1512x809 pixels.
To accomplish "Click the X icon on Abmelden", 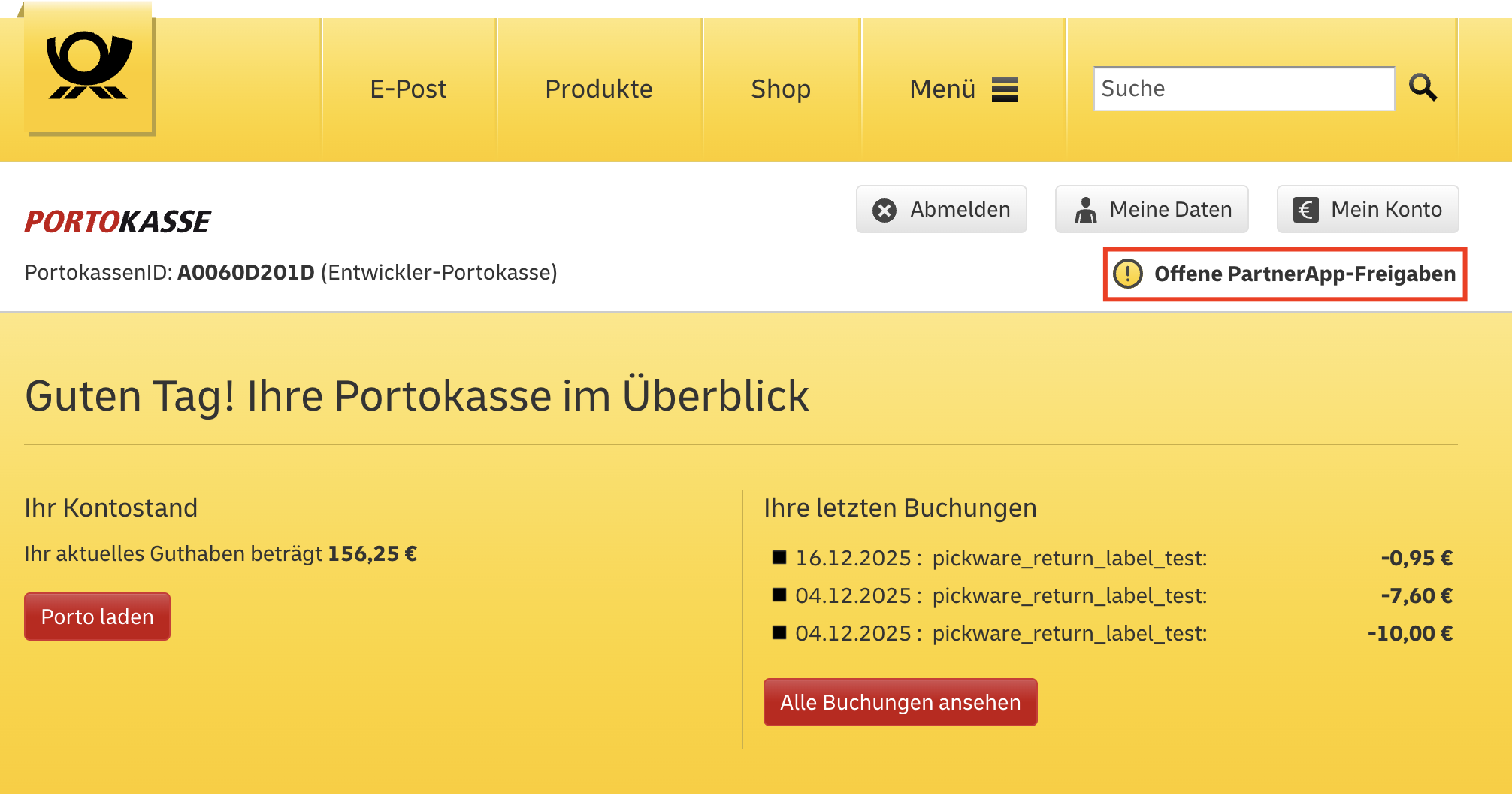I will click(885, 210).
